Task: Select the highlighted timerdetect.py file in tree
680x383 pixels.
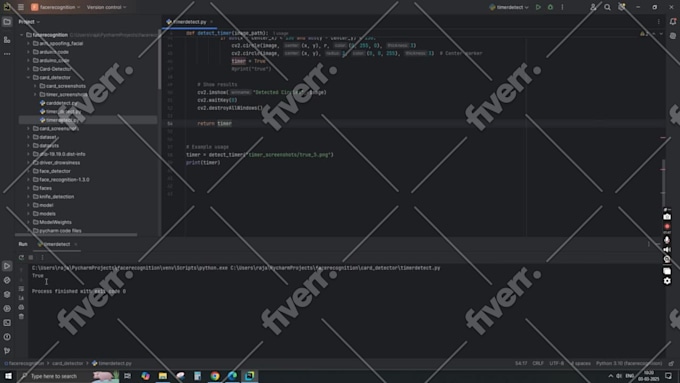Action: (88, 120)
